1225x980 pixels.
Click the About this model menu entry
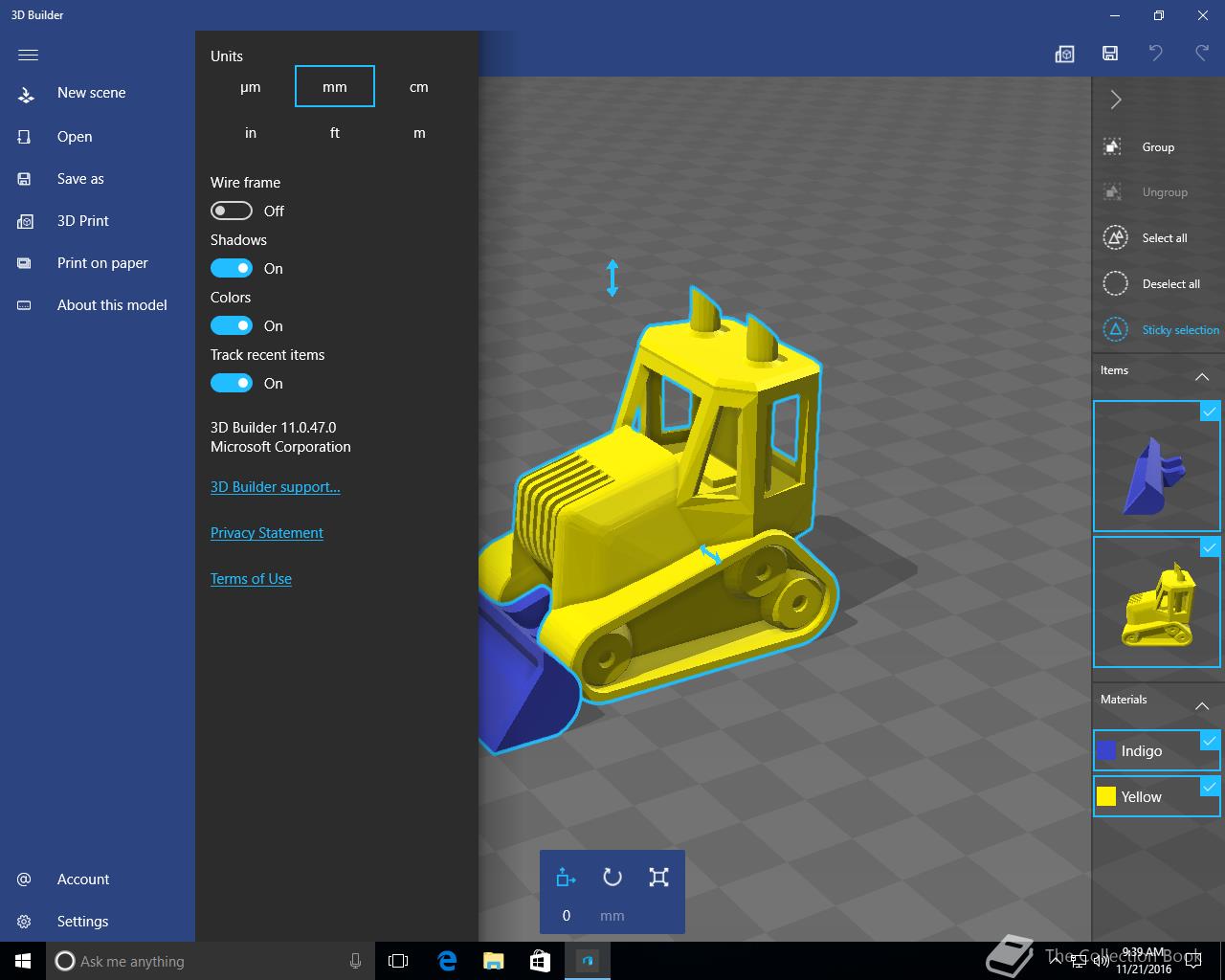pyautogui.click(x=98, y=305)
